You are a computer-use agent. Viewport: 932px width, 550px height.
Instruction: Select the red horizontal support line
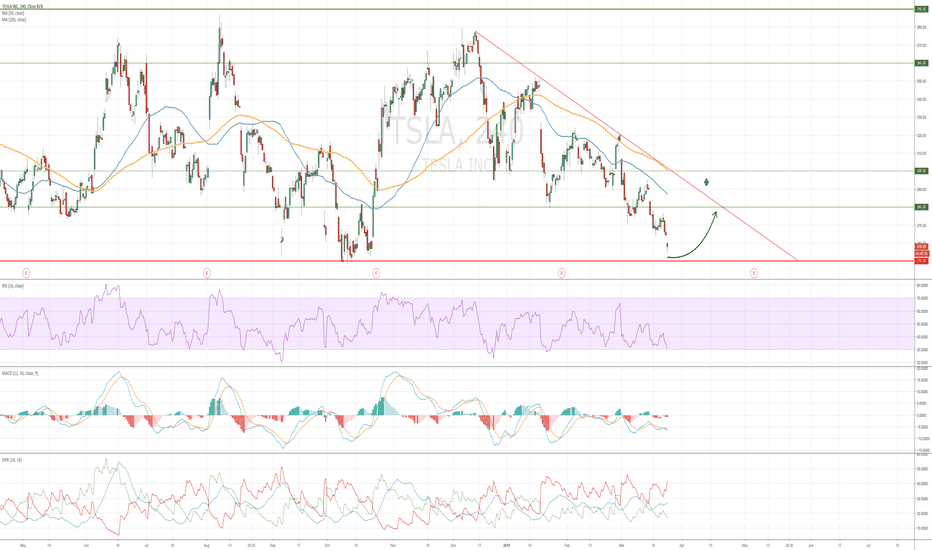pyautogui.click(x=456, y=260)
